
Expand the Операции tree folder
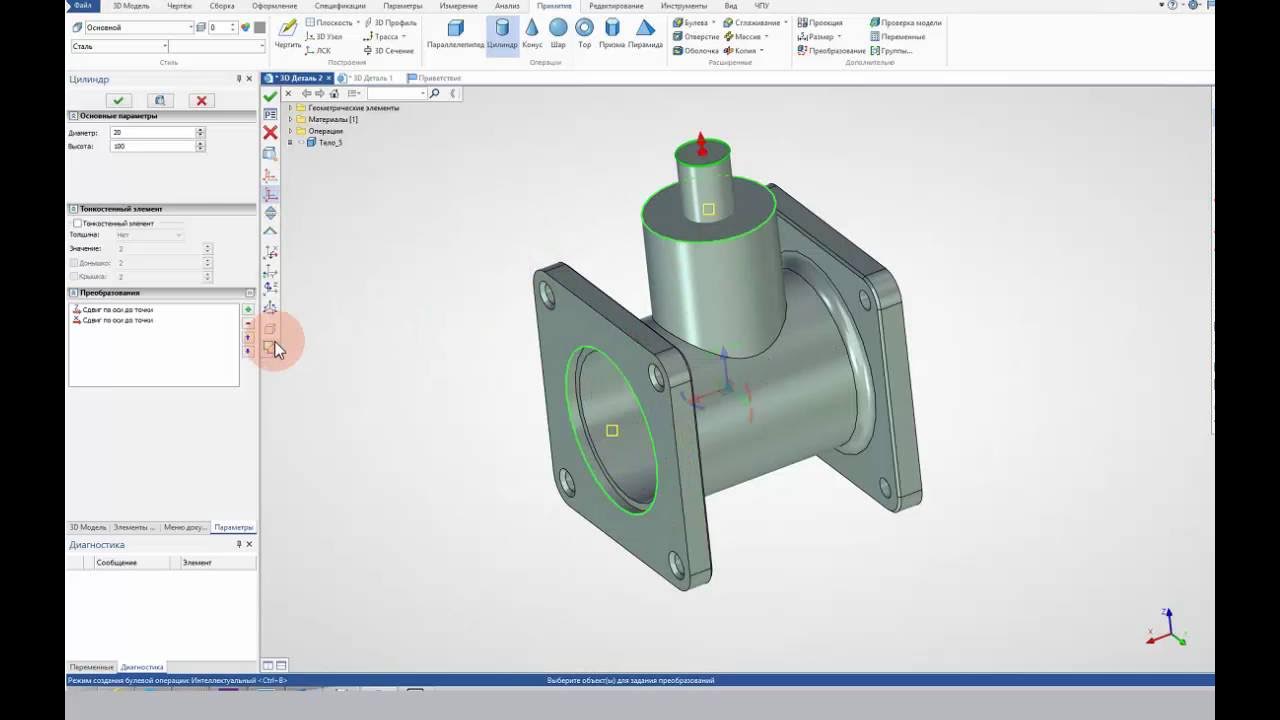pos(290,131)
